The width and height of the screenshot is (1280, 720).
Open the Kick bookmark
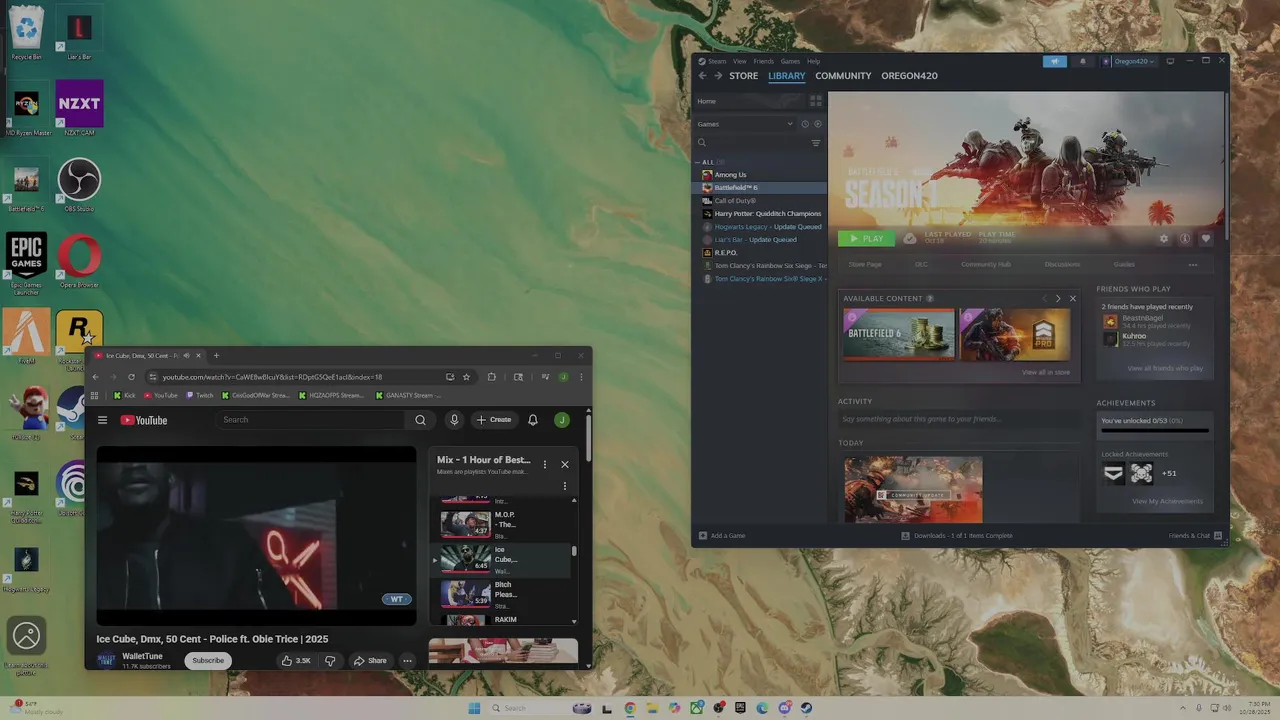(124, 395)
